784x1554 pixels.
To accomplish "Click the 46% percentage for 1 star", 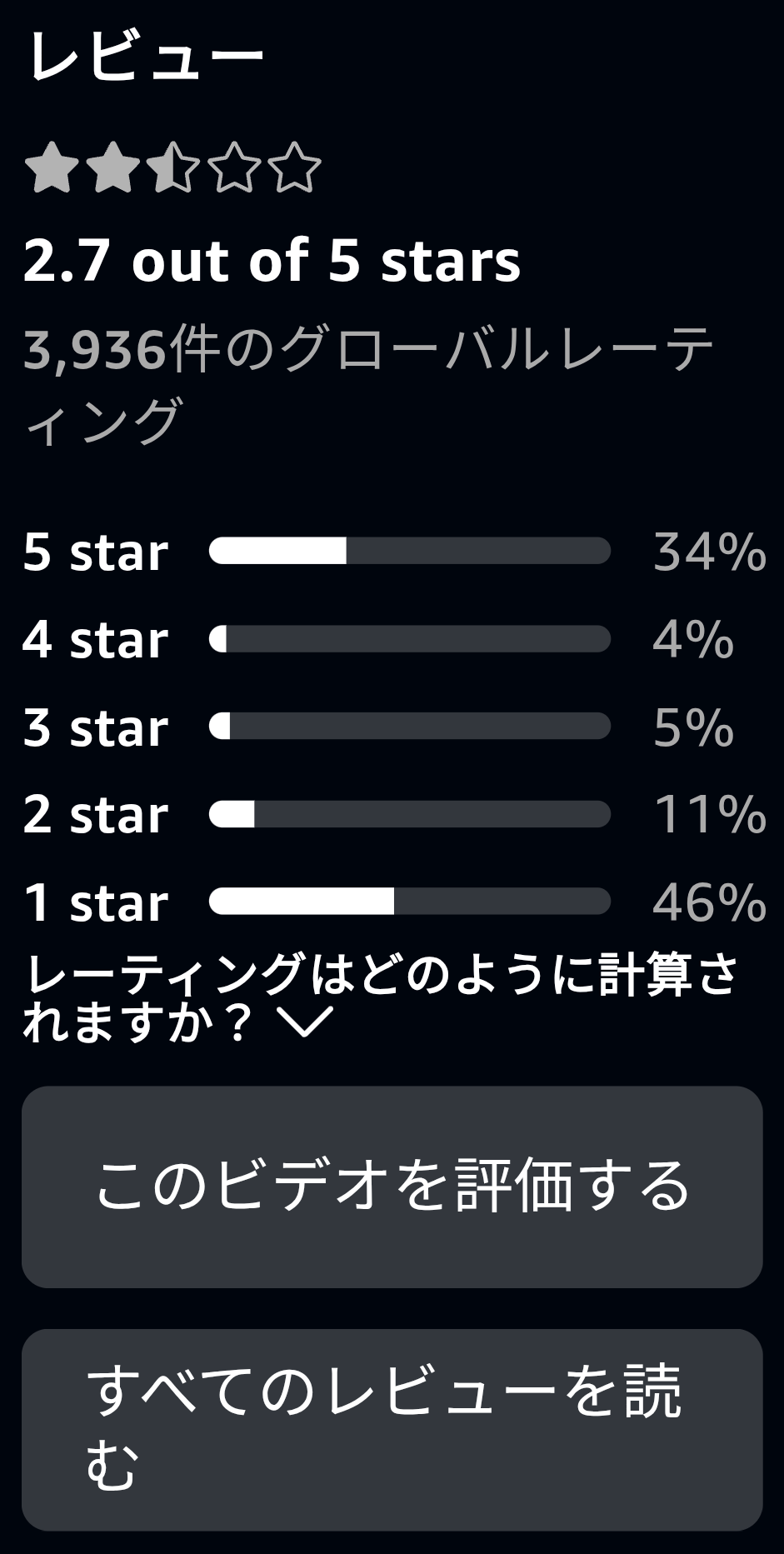I will click(709, 902).
